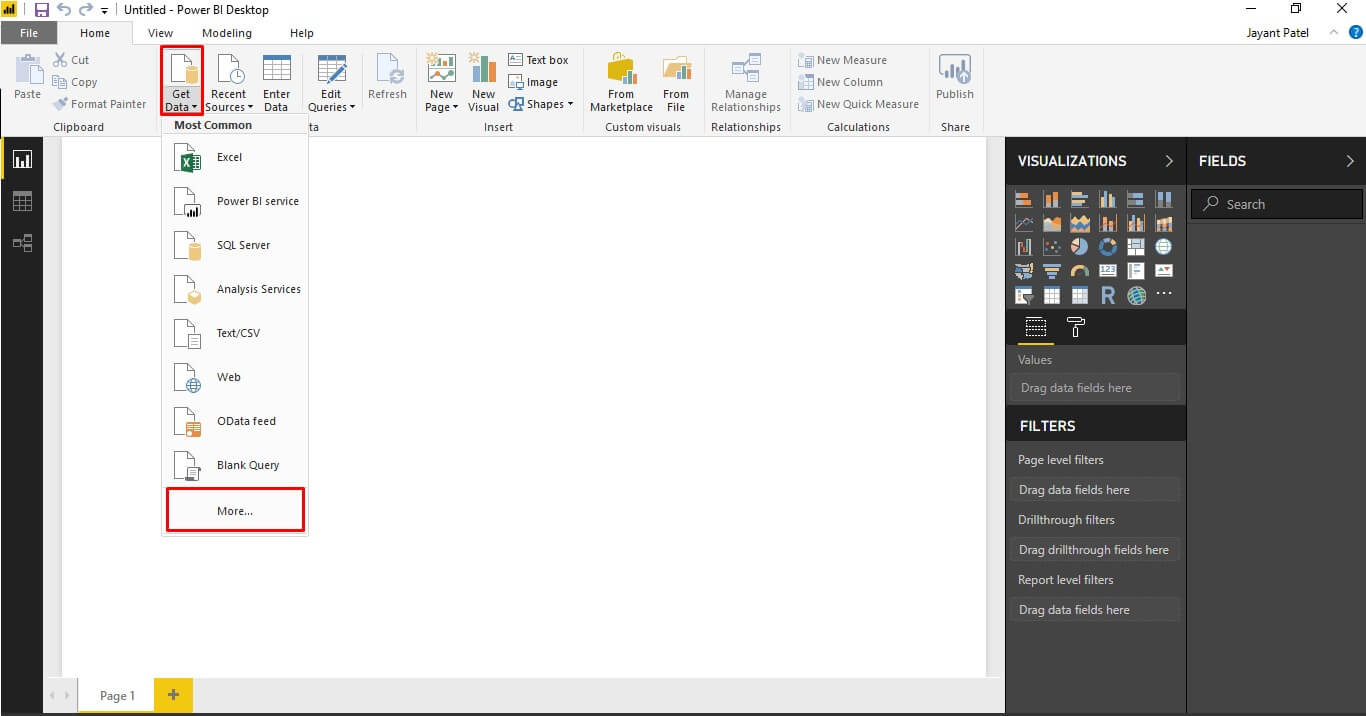This screenshot has height=716, width=1366.
Task: Choose the Funnel visual
Action: (x=1052, y=271)
